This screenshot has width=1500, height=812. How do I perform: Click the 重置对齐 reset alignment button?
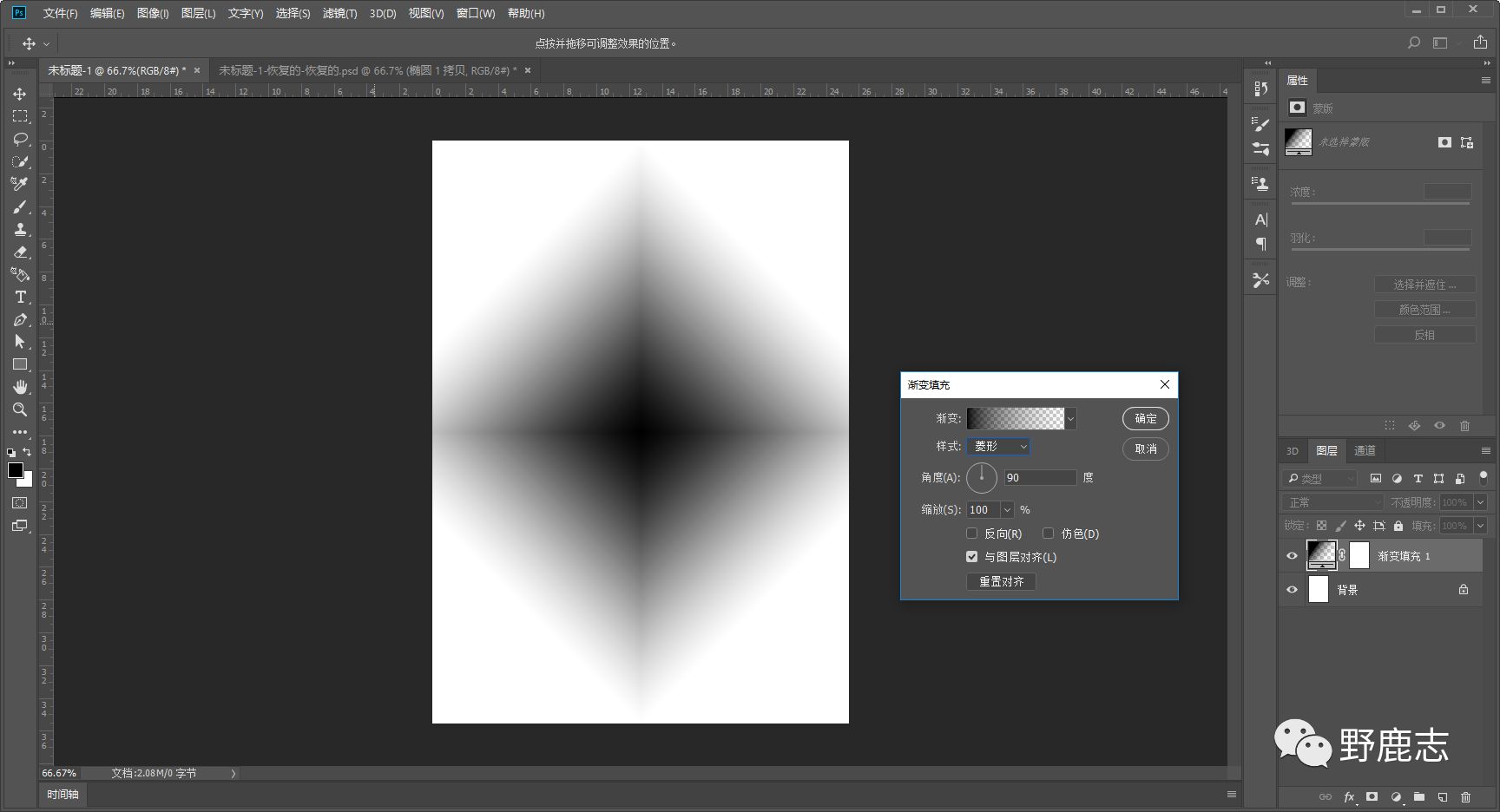pyautogui.click(x=1001, y=581)
